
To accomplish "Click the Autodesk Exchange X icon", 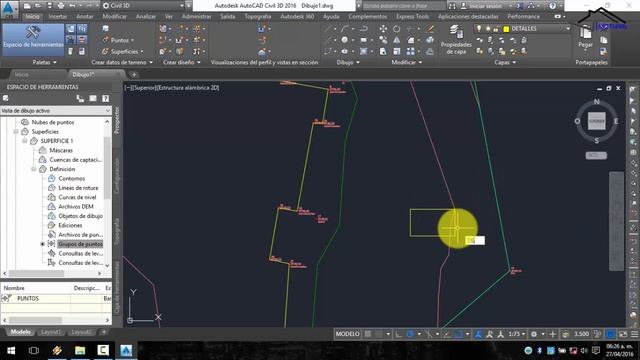I will (520, 6).
